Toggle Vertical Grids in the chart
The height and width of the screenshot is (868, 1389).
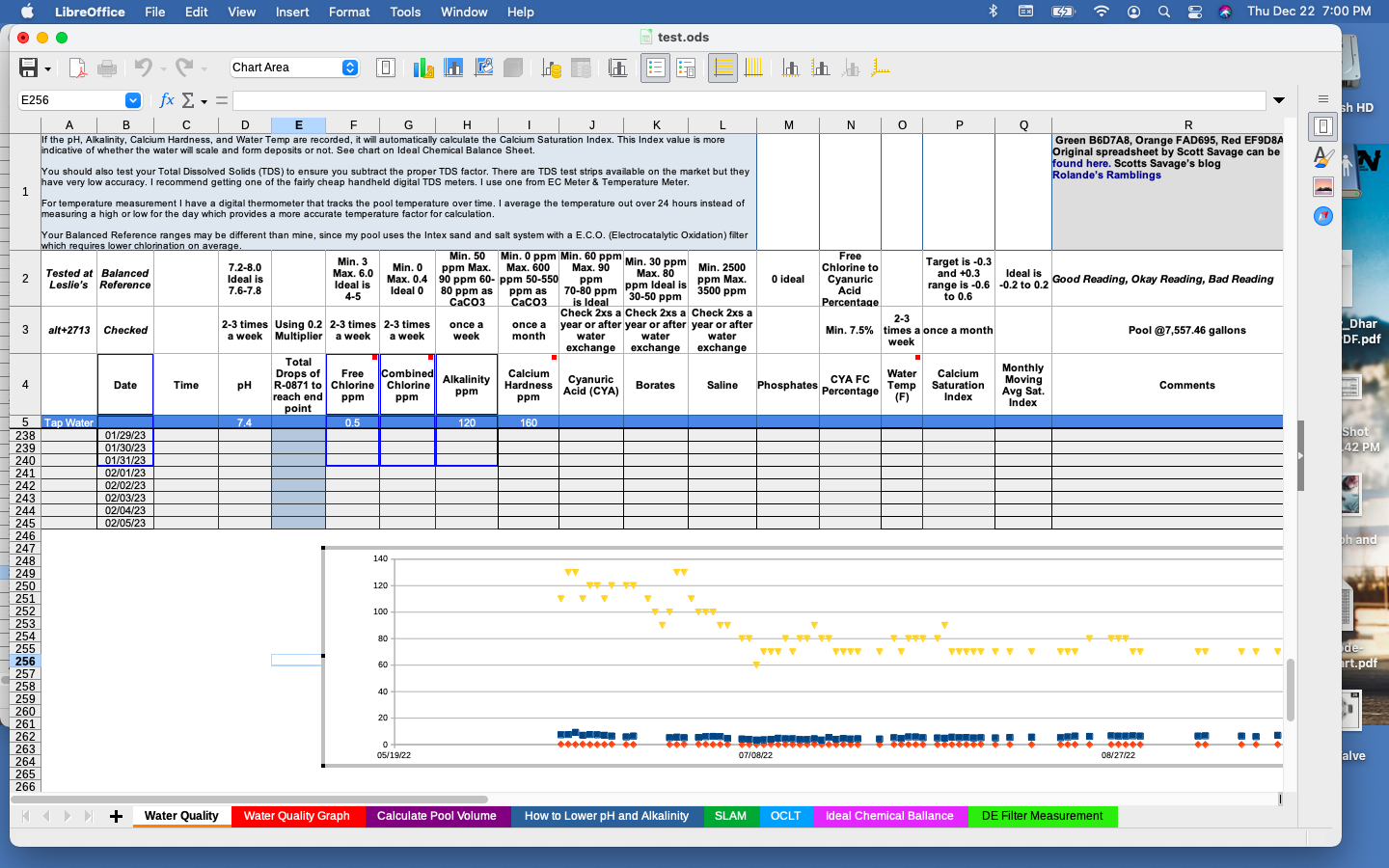[753, 68]
